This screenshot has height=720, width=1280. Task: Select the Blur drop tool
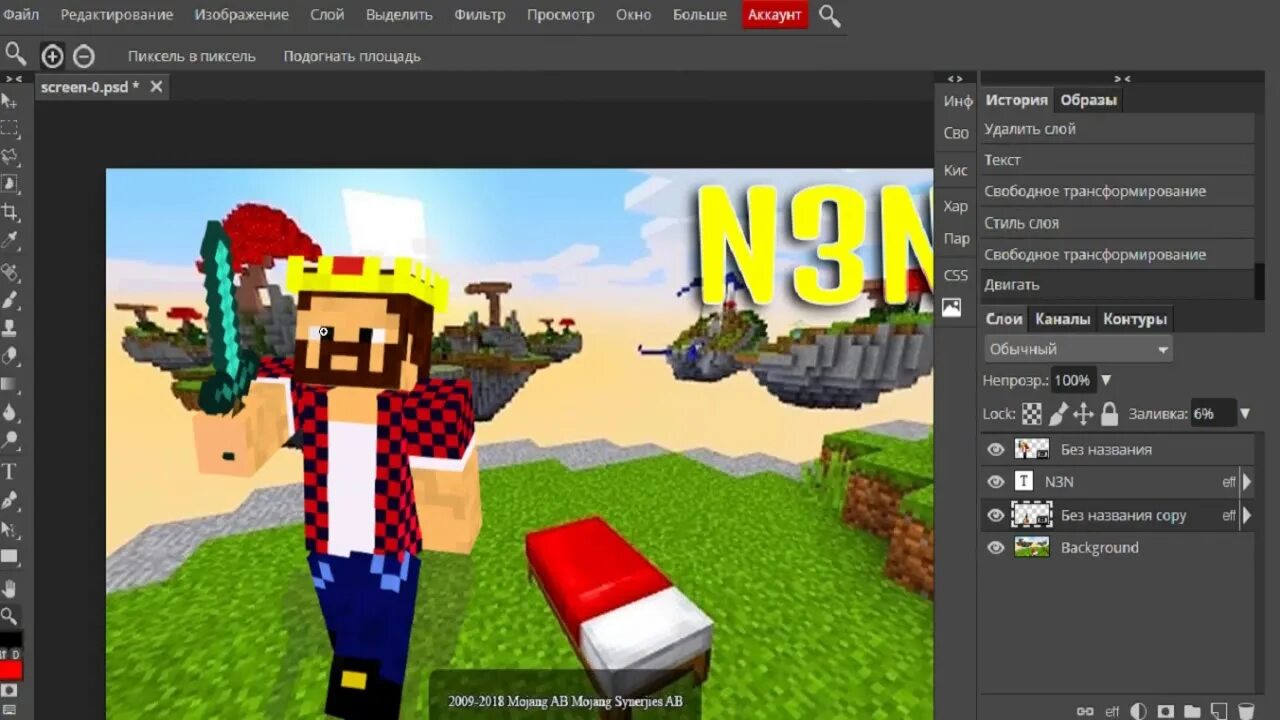pyautogui.click(x=9, y=412)
